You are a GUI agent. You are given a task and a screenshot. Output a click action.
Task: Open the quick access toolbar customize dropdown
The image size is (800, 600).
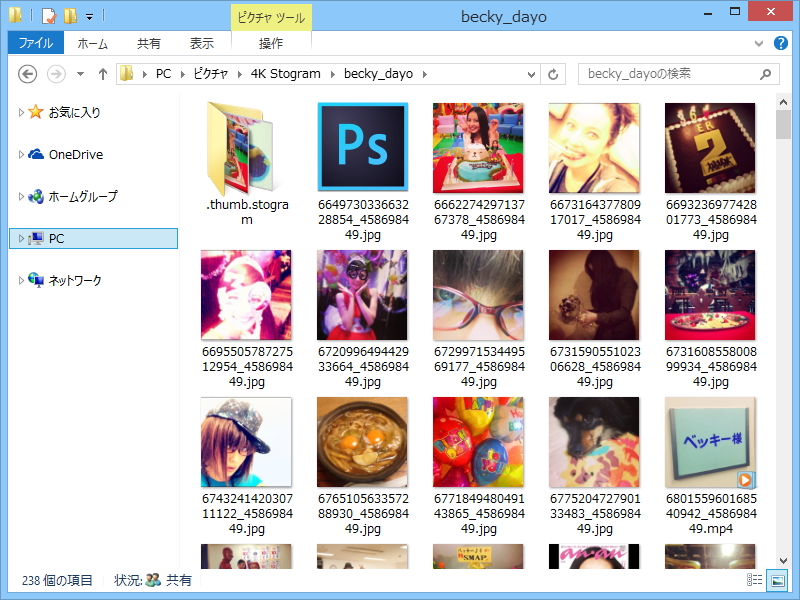pyautogui.click(x=89, y=17)
